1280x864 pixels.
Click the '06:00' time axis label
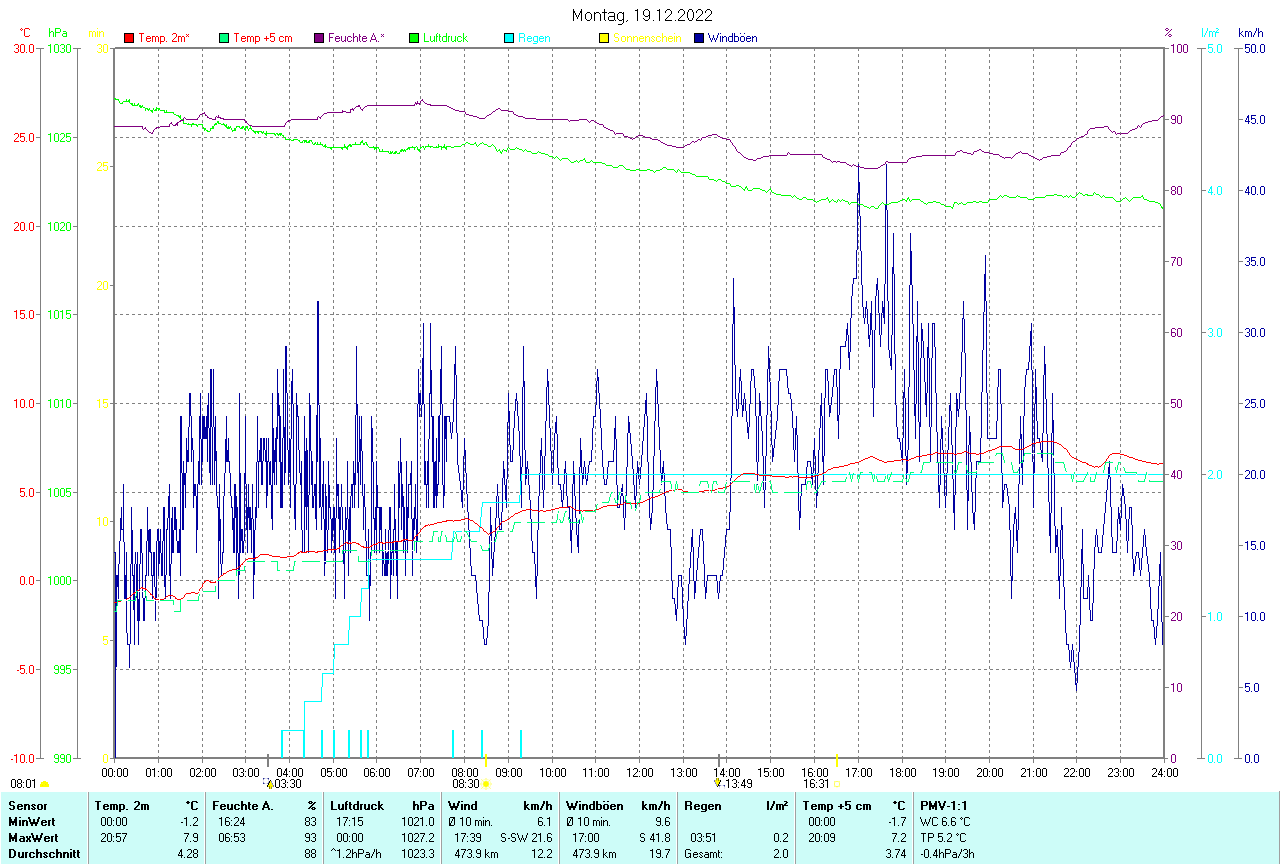click(377, 772)
